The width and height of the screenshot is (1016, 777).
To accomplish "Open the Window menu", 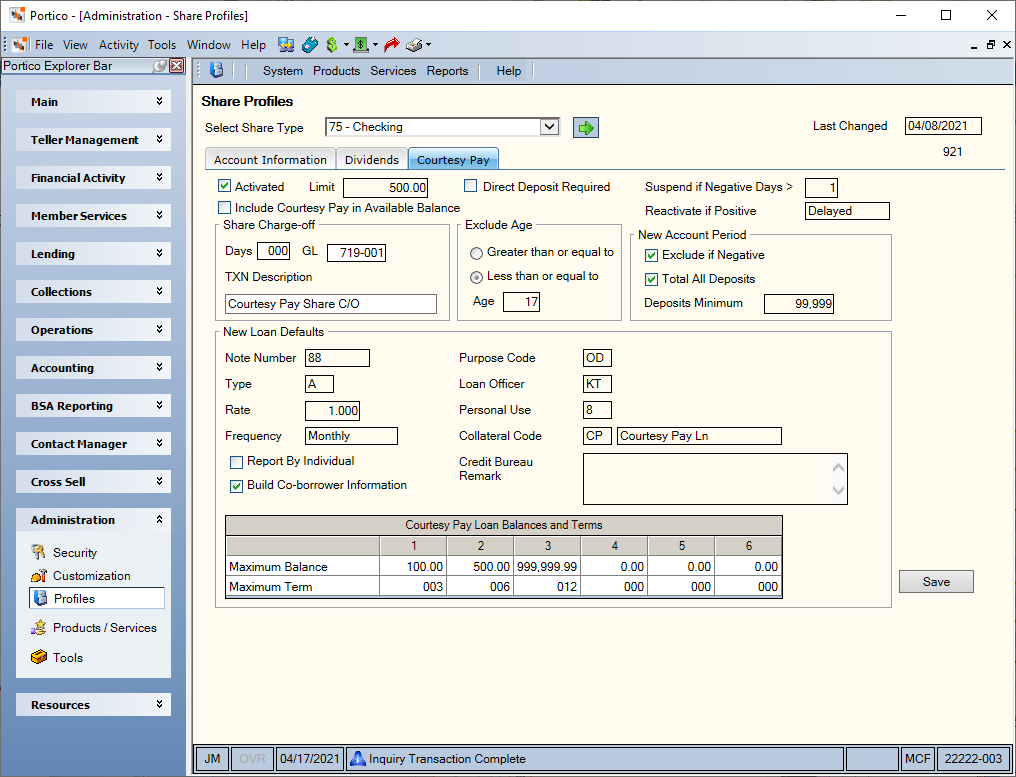I will point(209,45).
